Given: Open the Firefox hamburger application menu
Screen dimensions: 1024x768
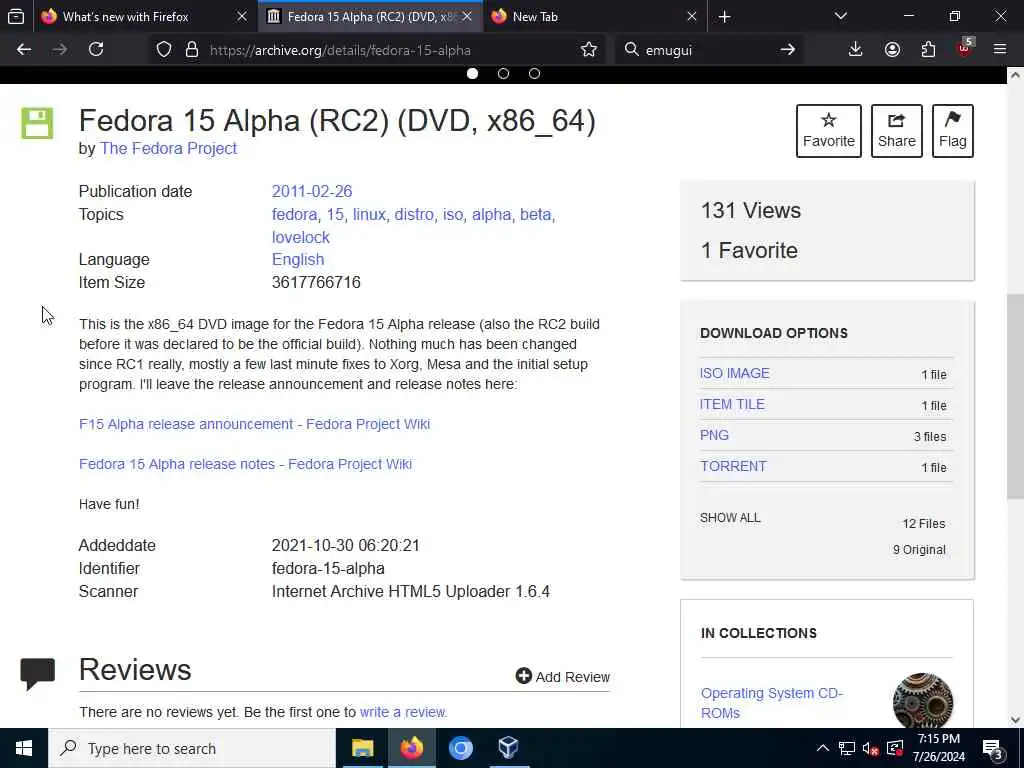Looking at the screenshot, I should click(x=1000, y=50).
